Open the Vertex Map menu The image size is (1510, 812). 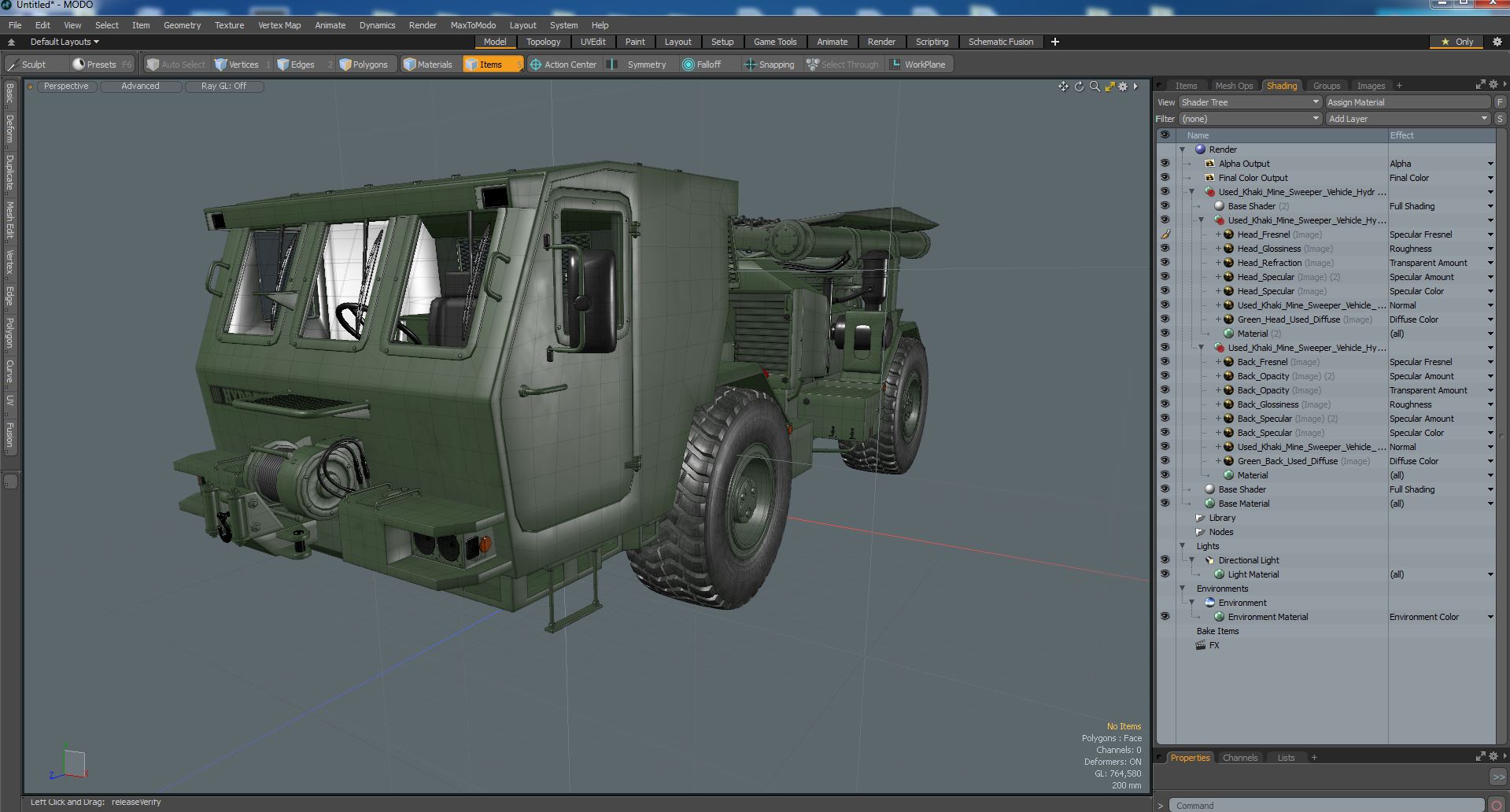coord(279,25)
